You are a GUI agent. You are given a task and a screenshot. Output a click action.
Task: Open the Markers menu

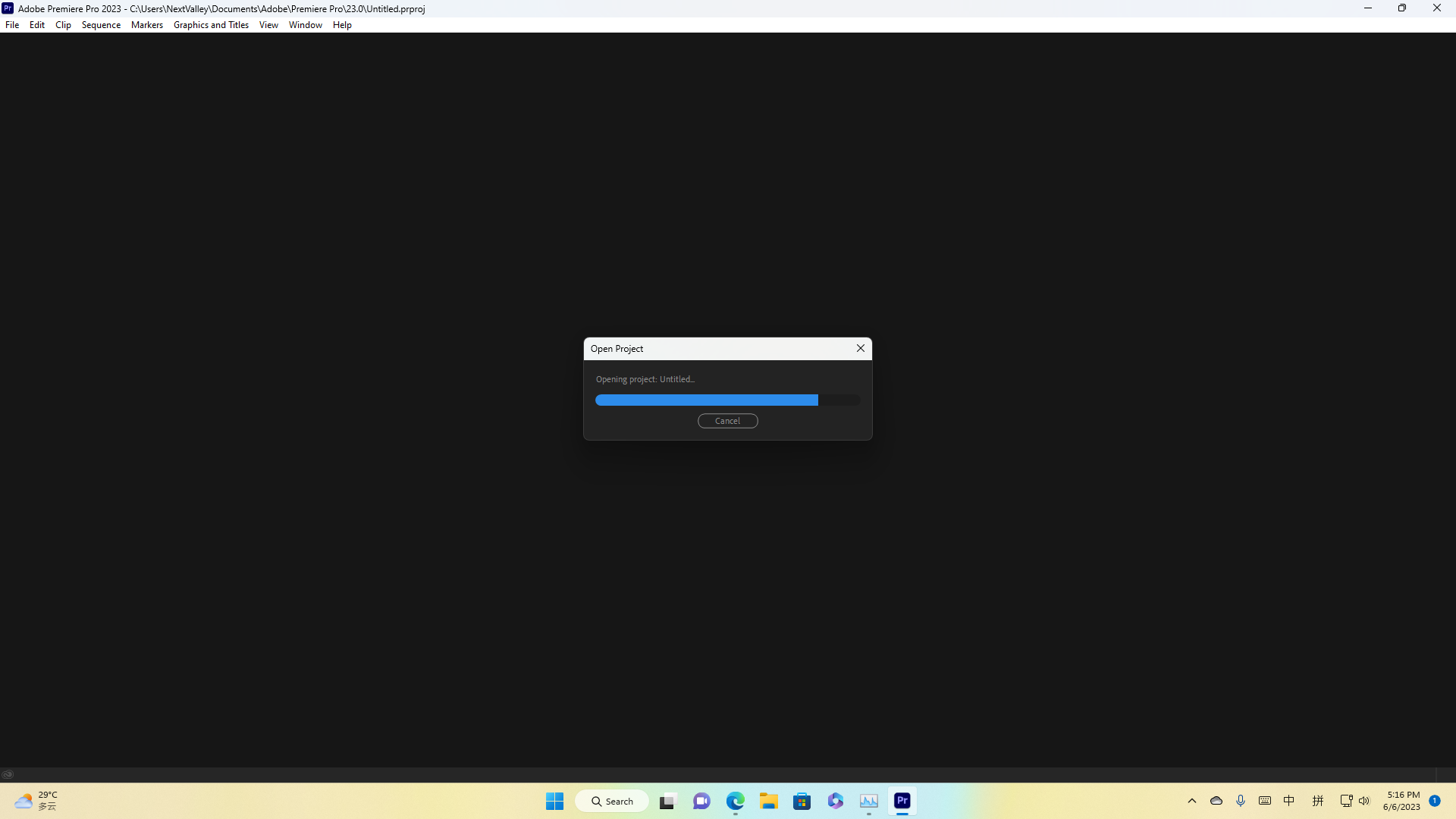click(x=146, y=25)
